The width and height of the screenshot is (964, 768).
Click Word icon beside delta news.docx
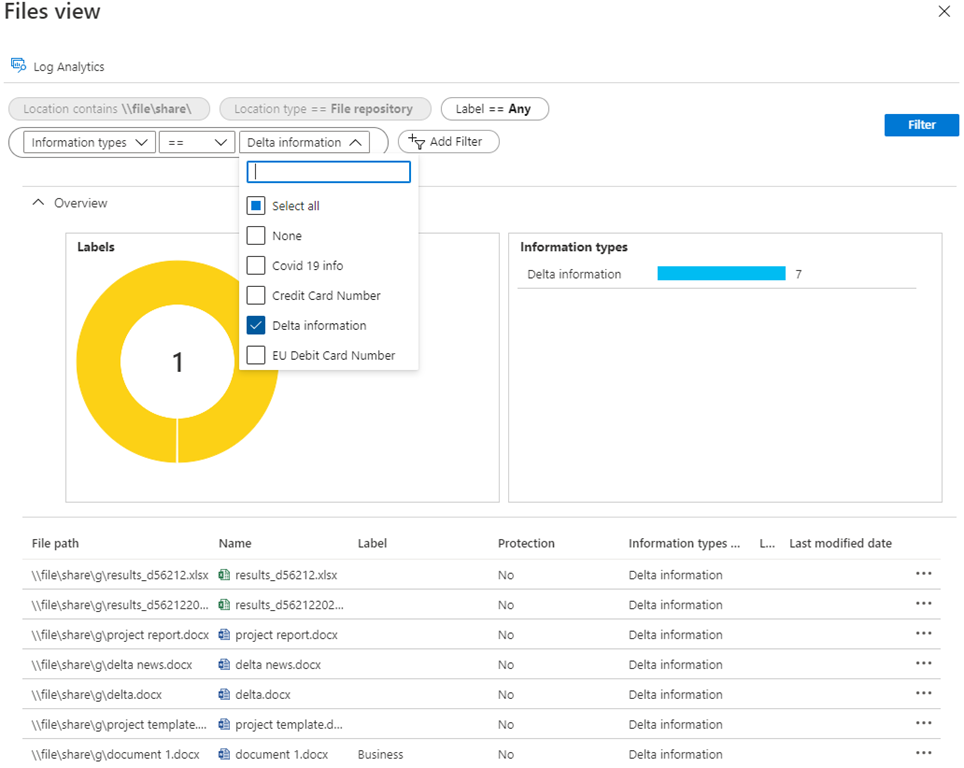(x=225, y=665)
